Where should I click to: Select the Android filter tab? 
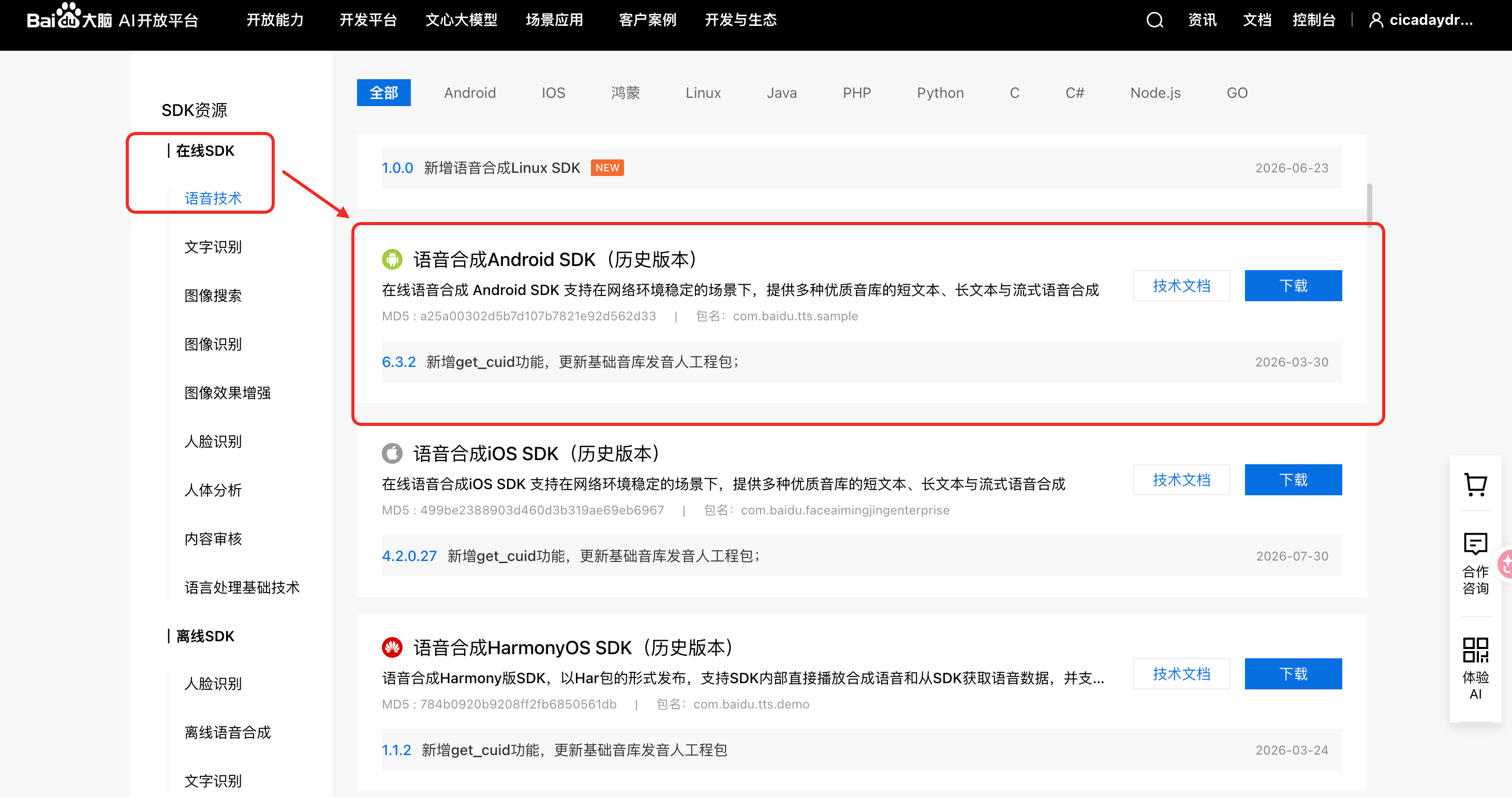(469, 93)
